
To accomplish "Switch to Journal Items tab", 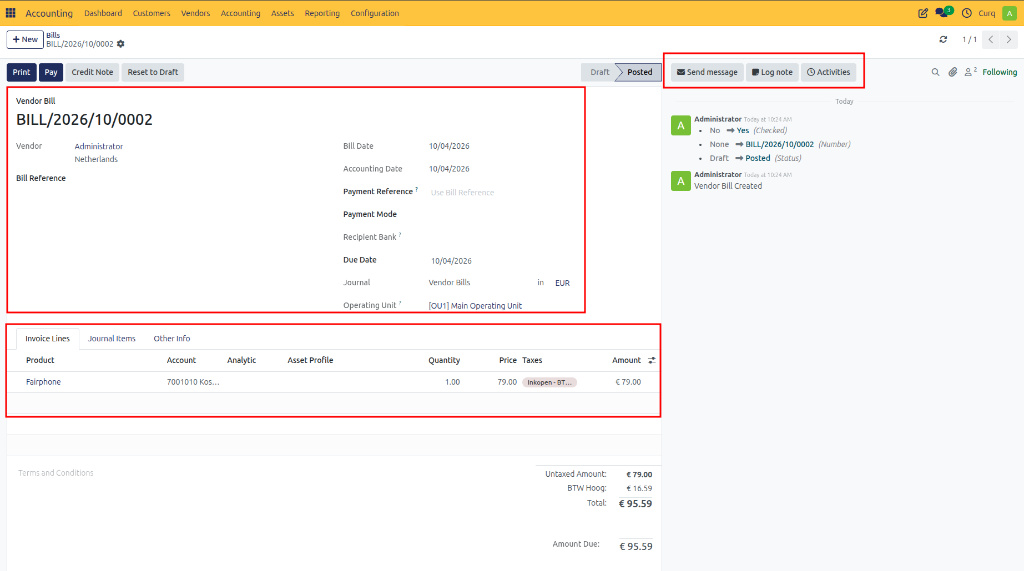I will click(112, 338).
